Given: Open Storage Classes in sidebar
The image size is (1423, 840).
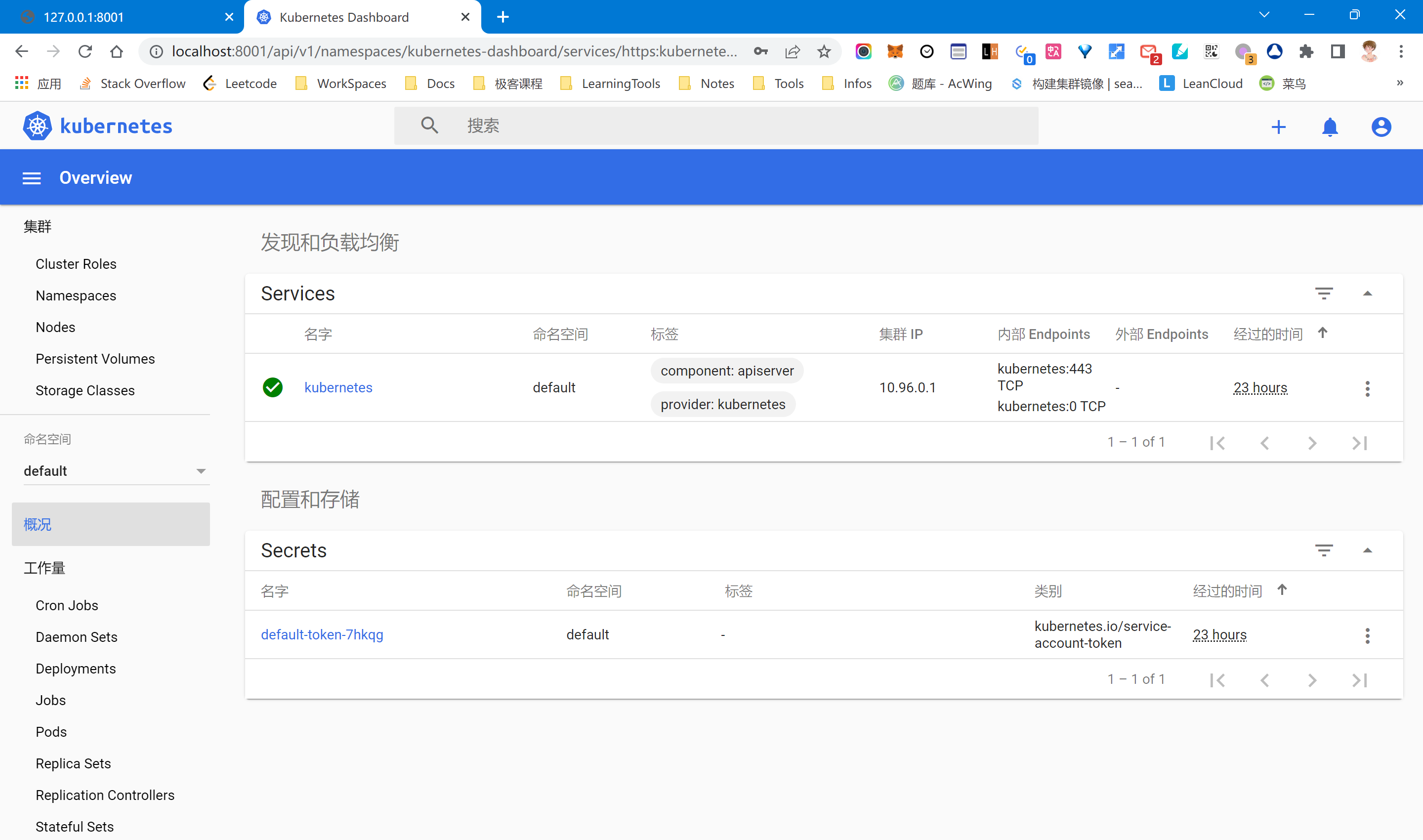Looking at the screenshot, I should click(85, 390).
